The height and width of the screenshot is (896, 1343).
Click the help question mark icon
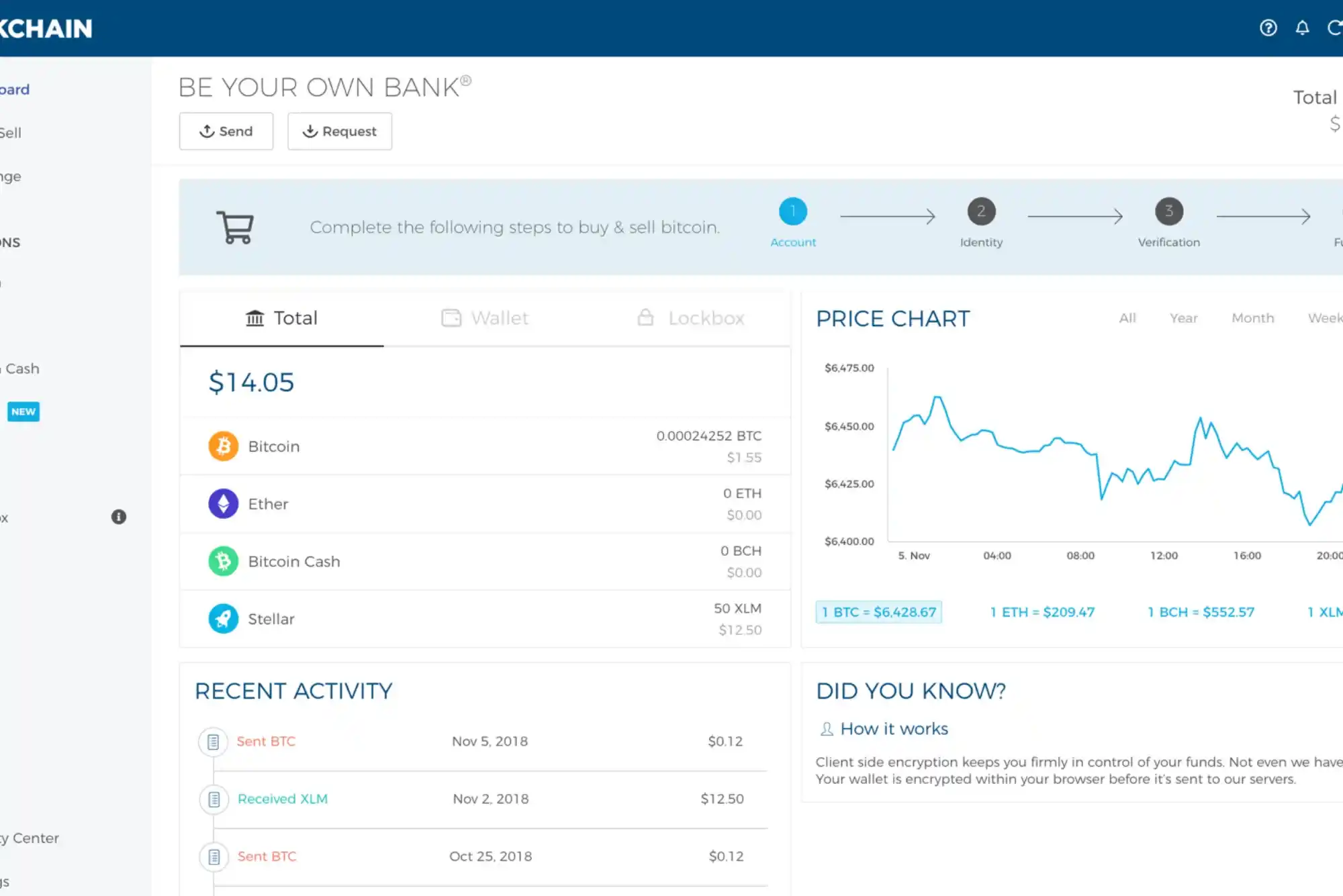pyautogui.click(x=1269, y=27)
